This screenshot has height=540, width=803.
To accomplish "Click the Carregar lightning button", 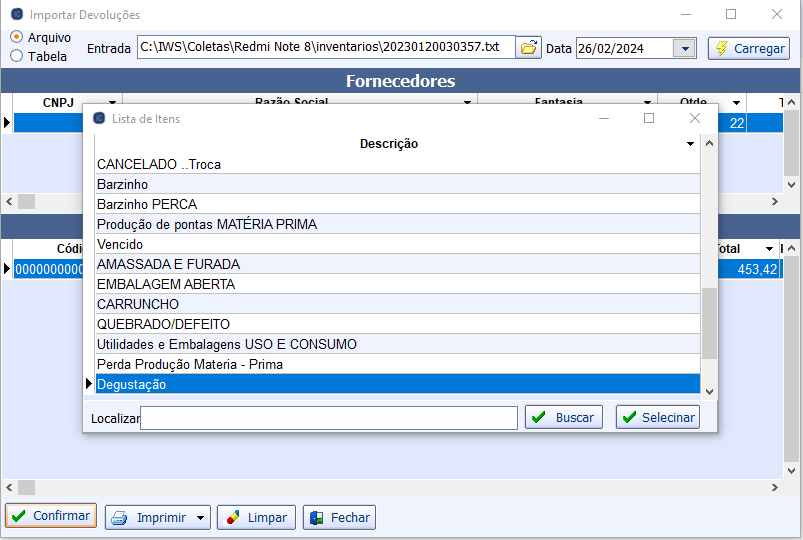I will point(748,48).
